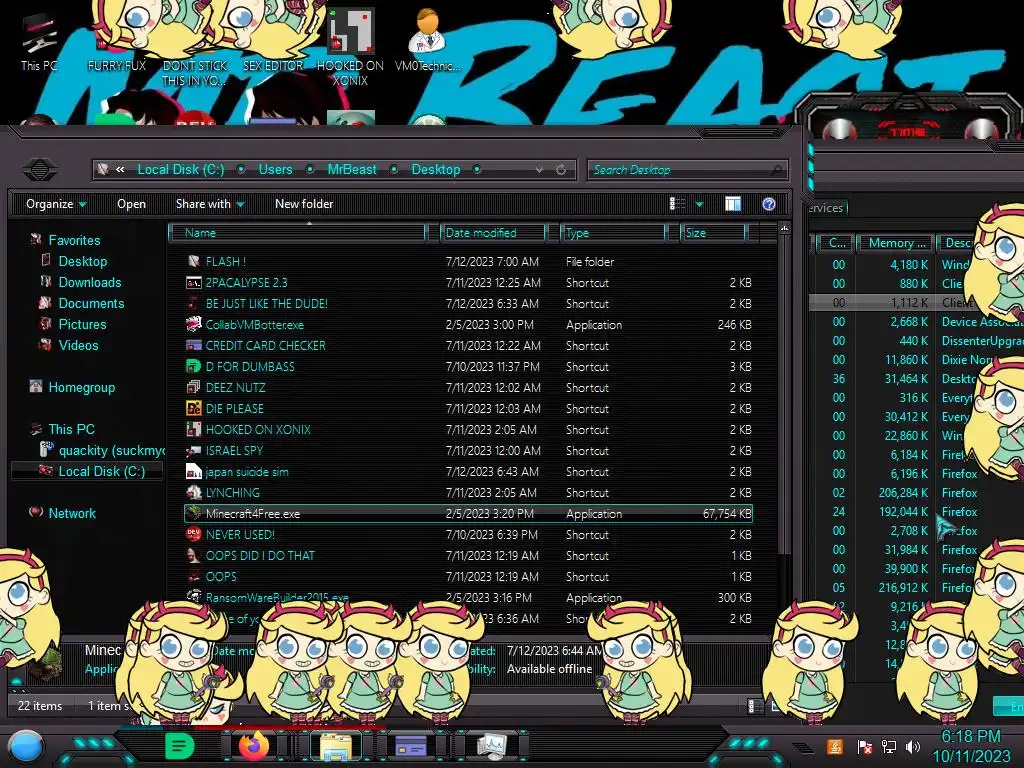Select the NEVER USED! shortcut
The width and height of the screenshot is (1024, 768).
[x=240, y=535]
